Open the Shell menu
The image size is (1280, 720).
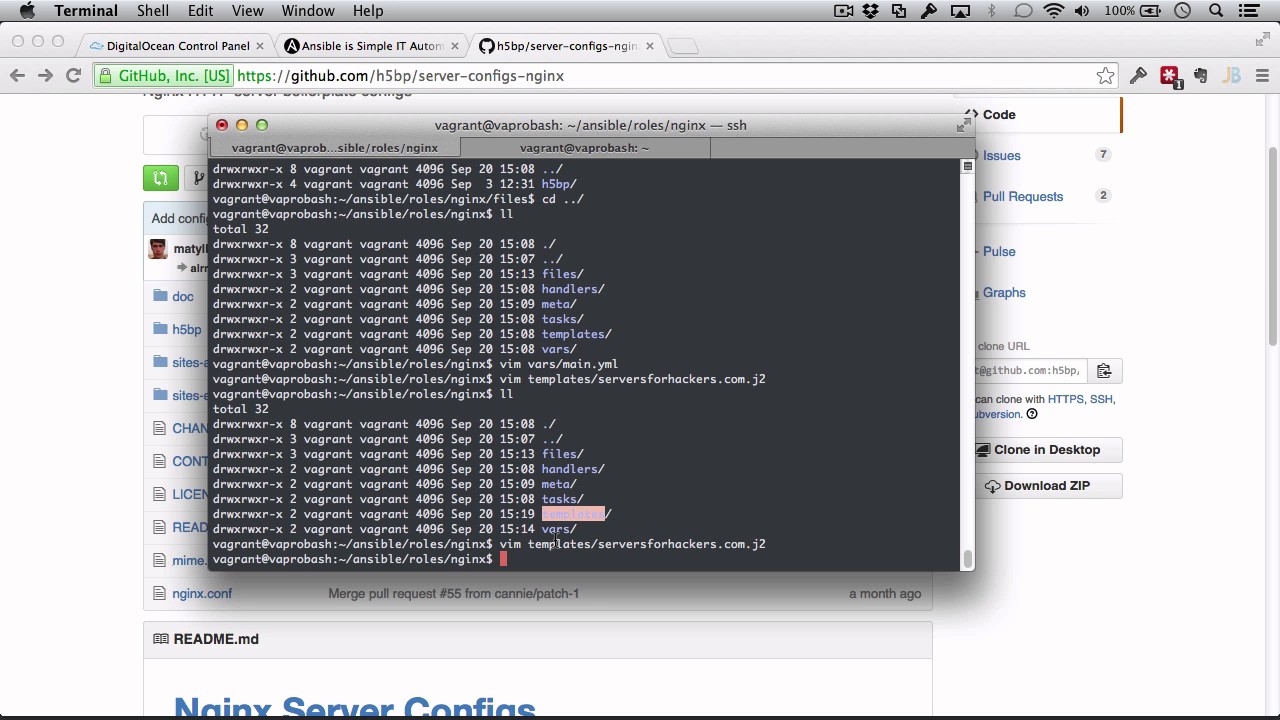(152, 11)
